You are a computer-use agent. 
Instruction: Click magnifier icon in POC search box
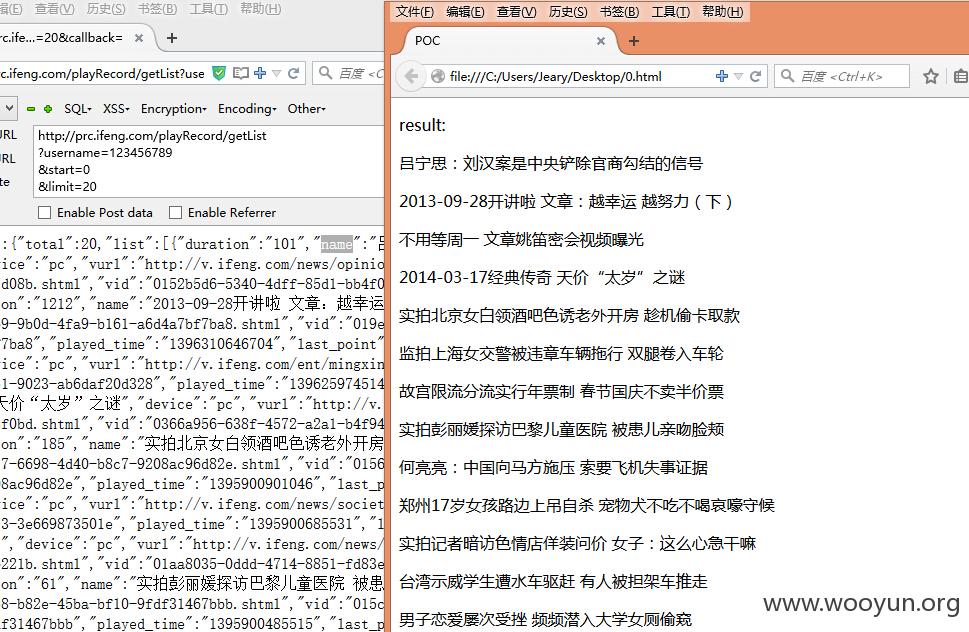[787, 76]
